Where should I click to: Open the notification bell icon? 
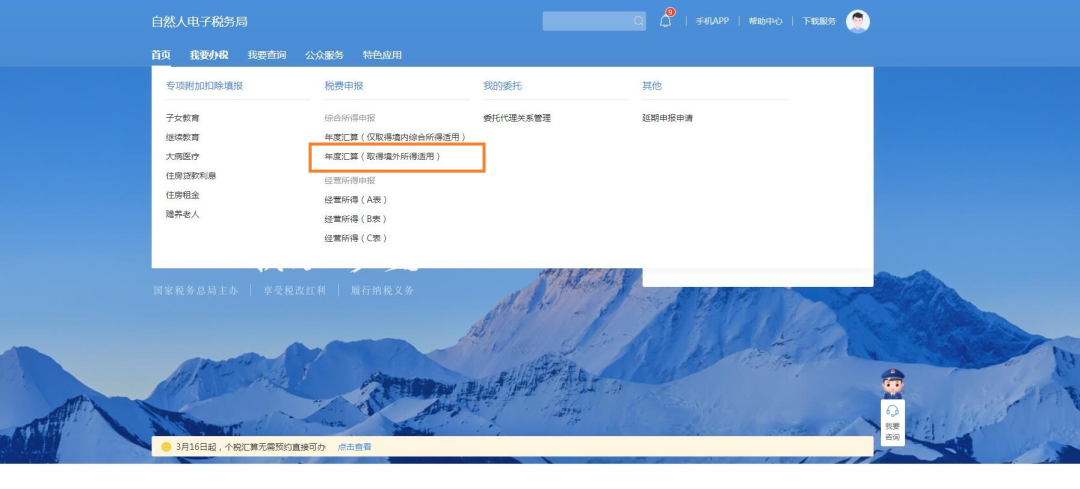665,21
